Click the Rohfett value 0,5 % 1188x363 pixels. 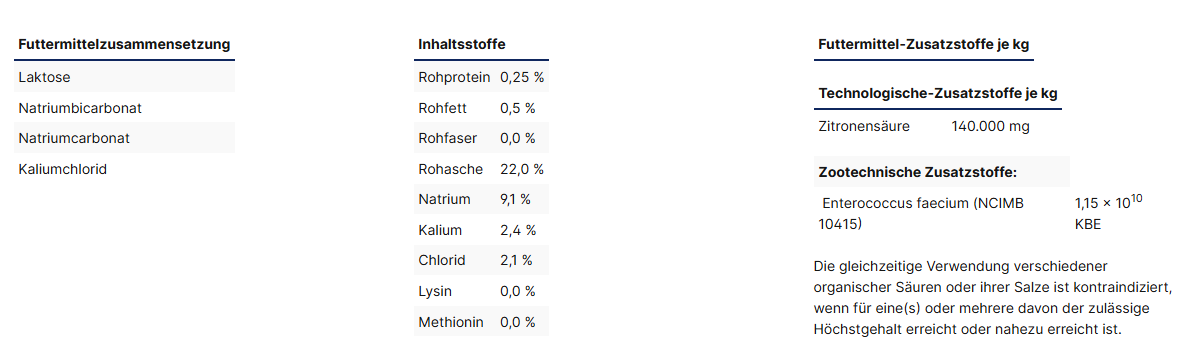[517, 108]
